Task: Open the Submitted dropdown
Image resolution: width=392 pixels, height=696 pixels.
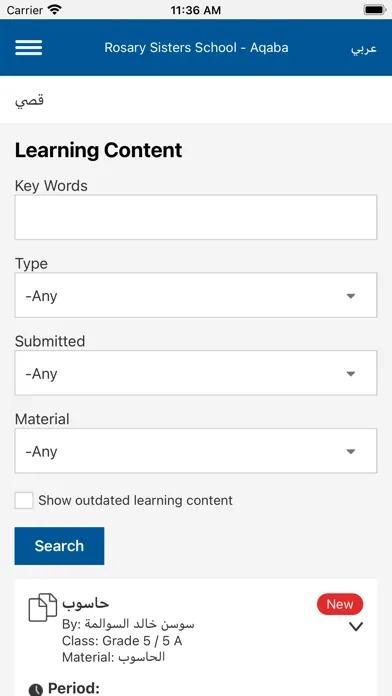Action: 196,373
